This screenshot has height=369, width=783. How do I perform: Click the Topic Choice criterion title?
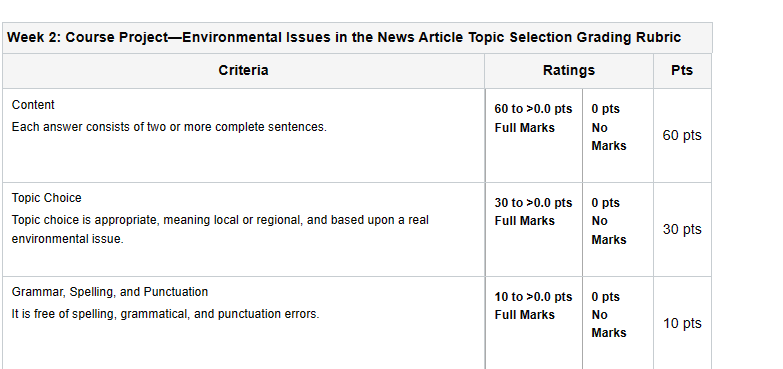pos(46,198)
